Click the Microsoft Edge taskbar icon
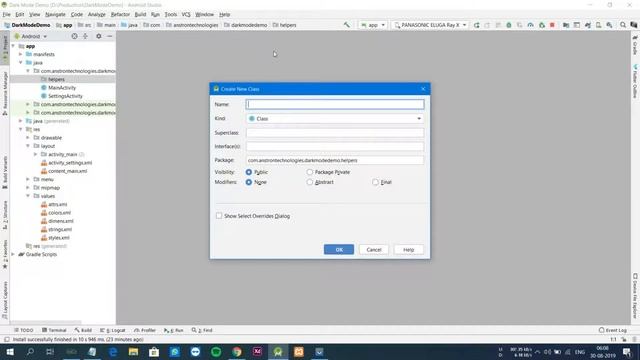 [x=113, y=352]
